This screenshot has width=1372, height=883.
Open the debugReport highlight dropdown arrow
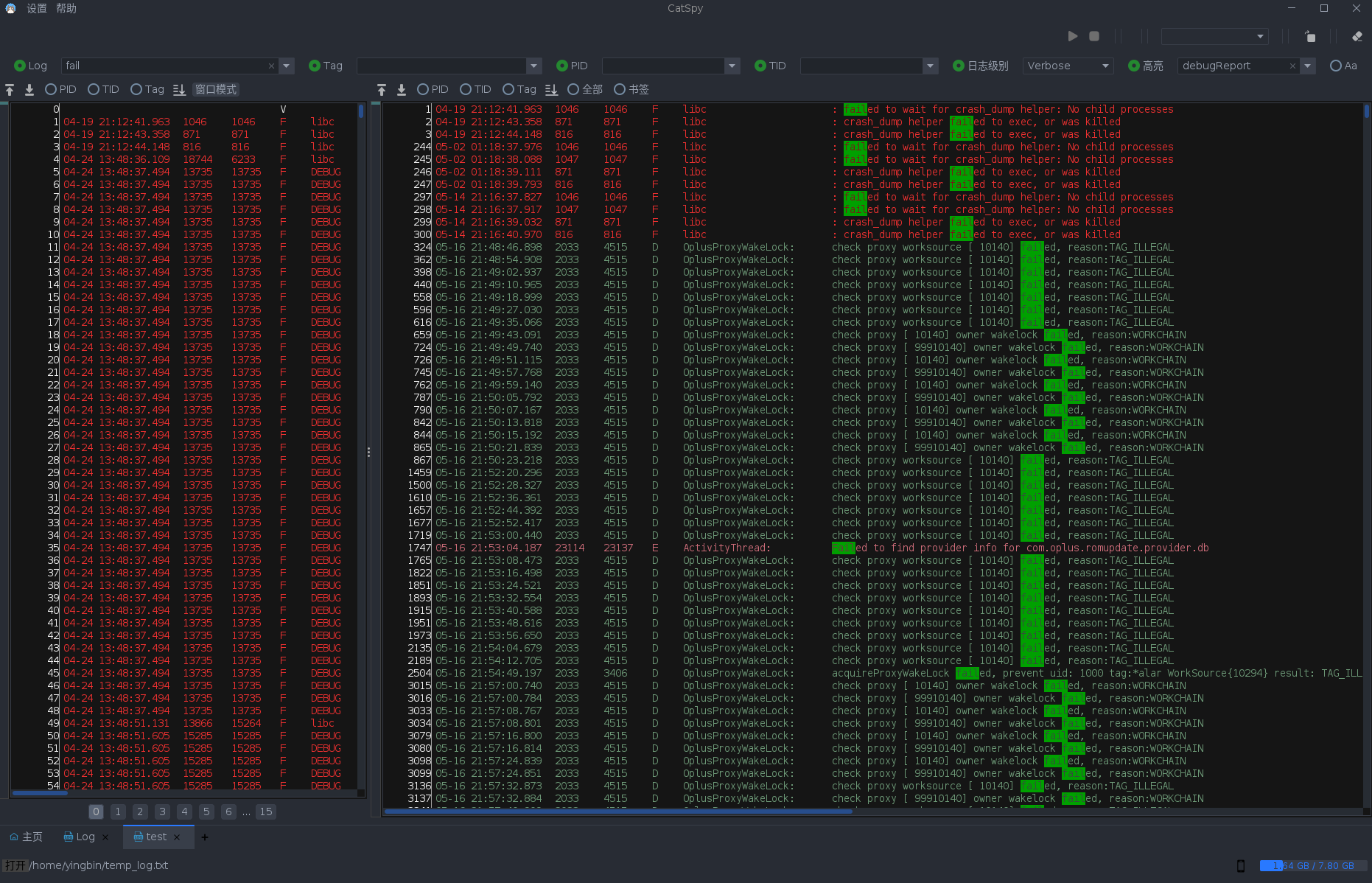tap(1308, 66)
